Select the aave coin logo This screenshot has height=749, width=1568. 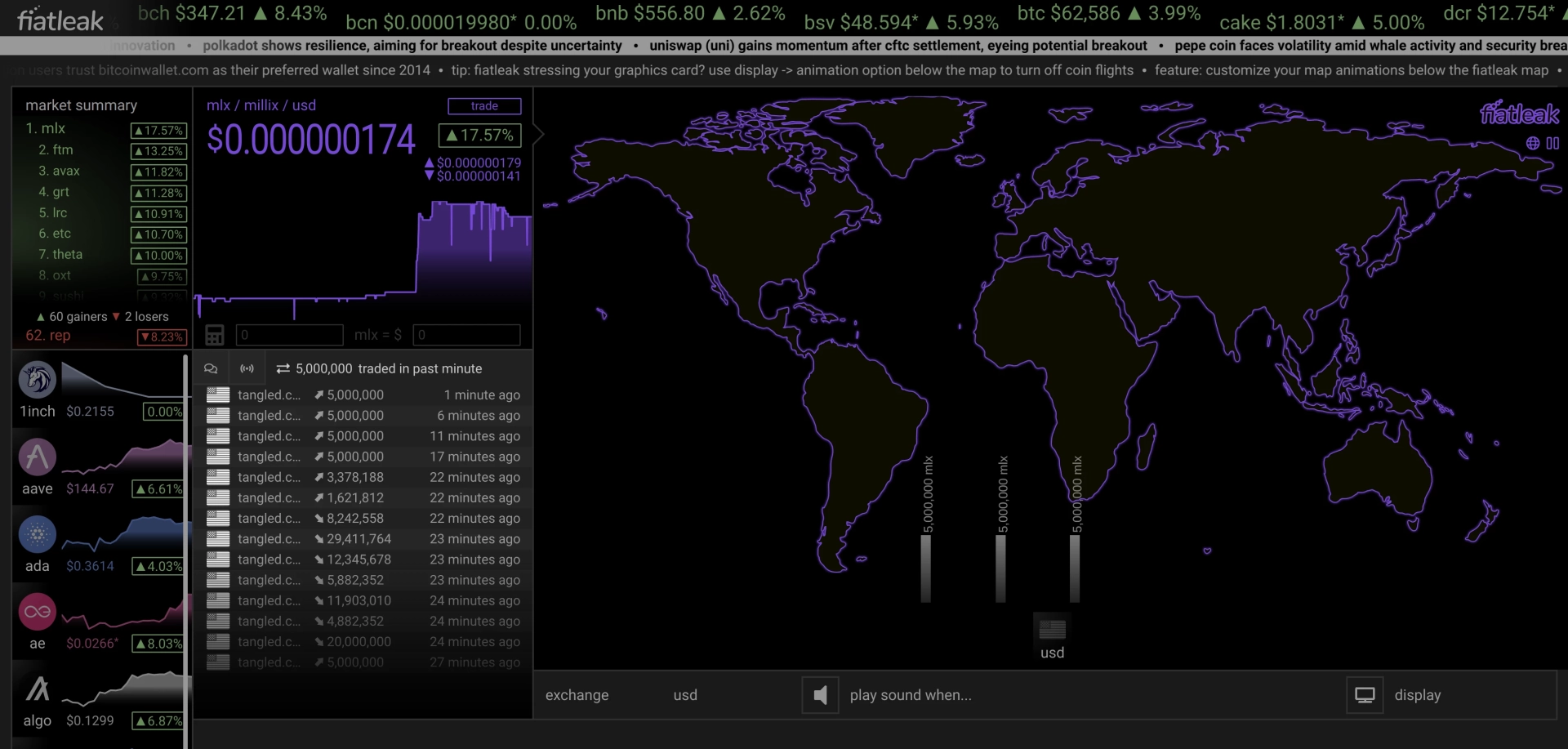click(x=38, y=457)
